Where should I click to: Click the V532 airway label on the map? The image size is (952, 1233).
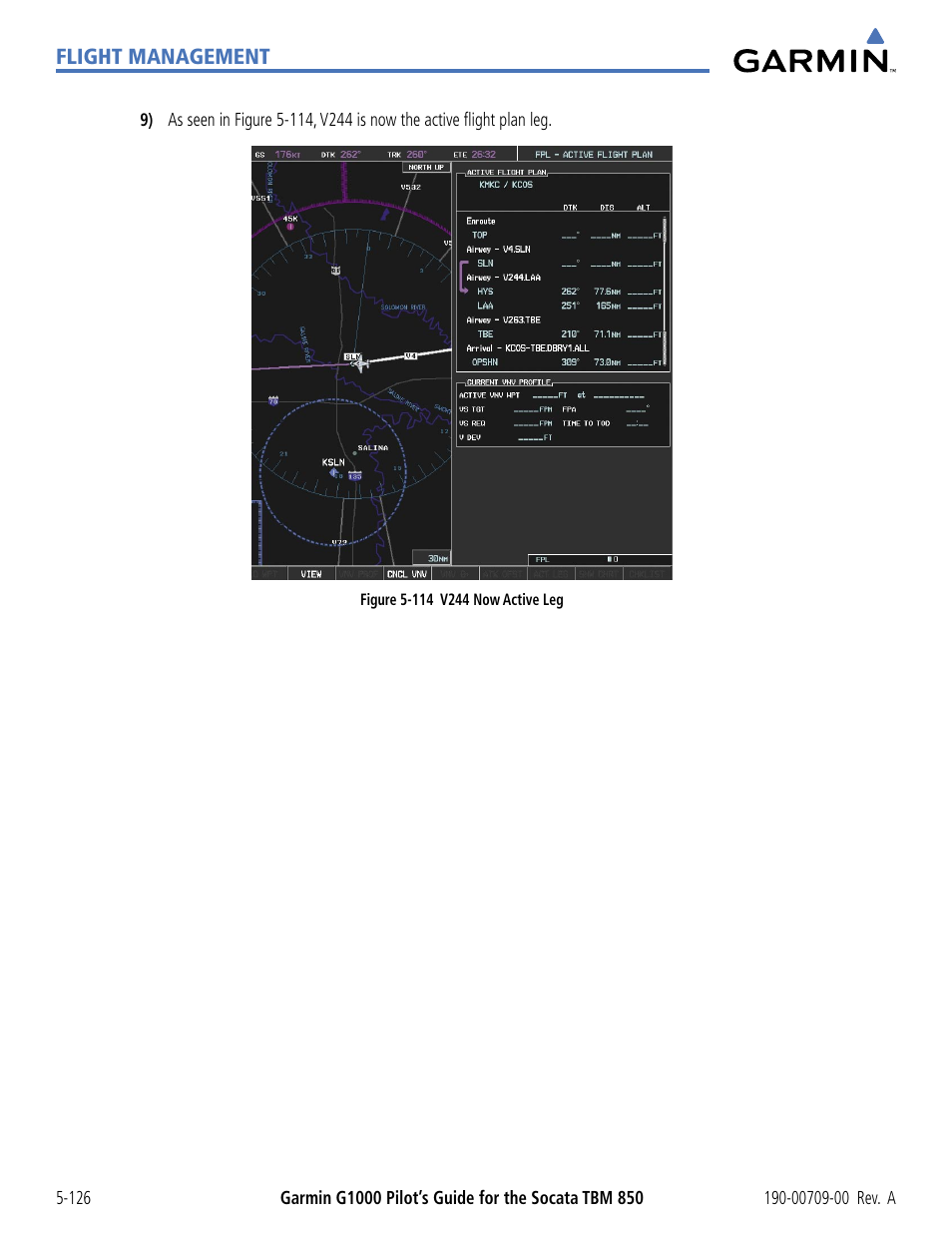click(x=411, y=187)
